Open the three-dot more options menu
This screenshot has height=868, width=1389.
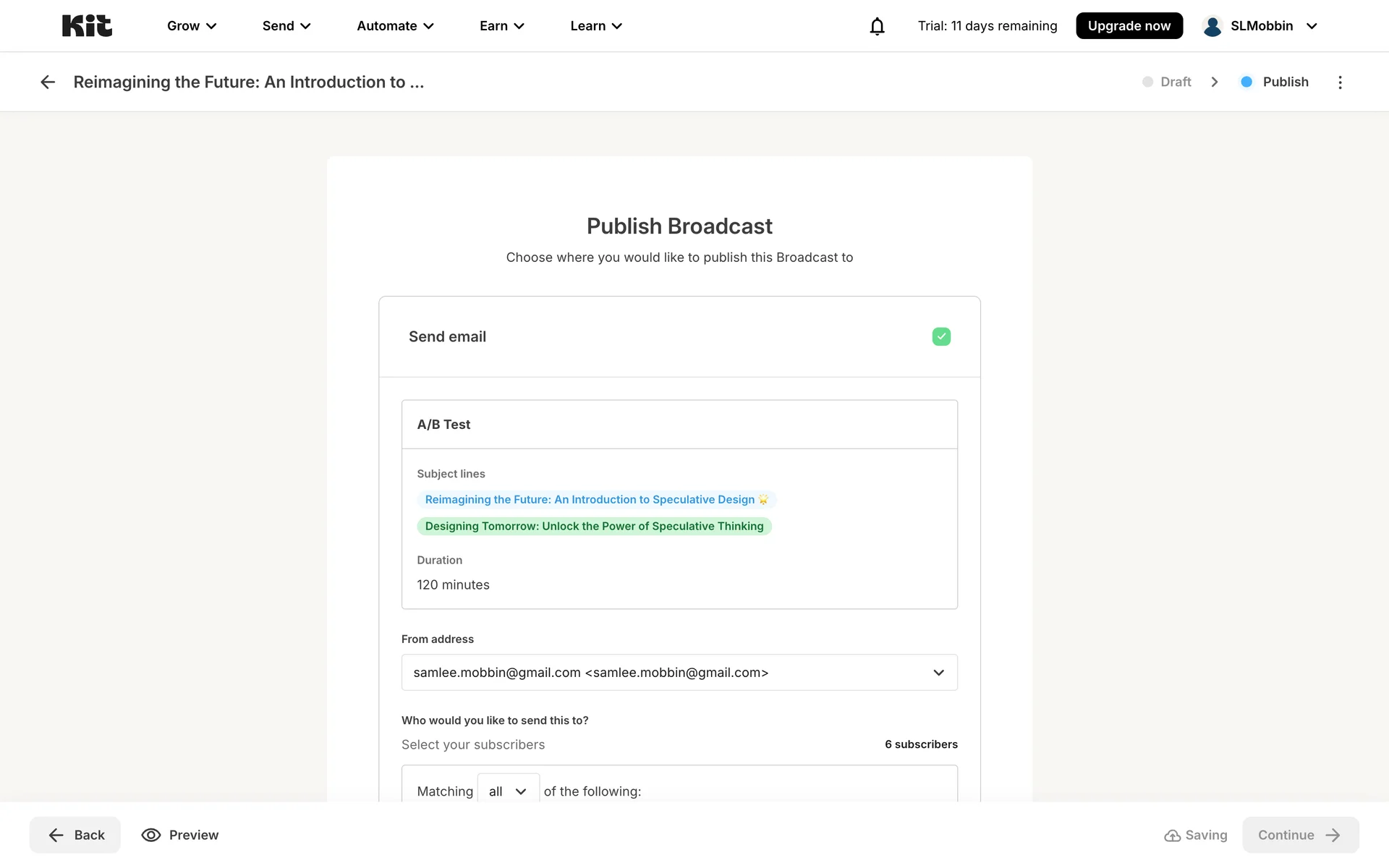point(1340,82)
